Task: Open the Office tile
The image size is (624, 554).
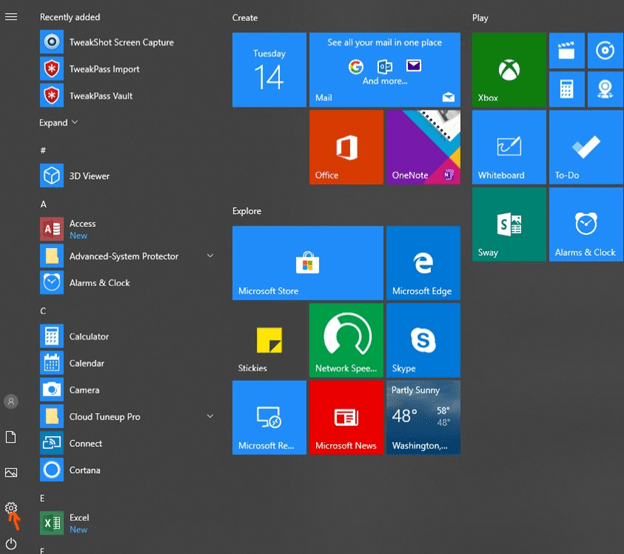Action: point(346,147)
